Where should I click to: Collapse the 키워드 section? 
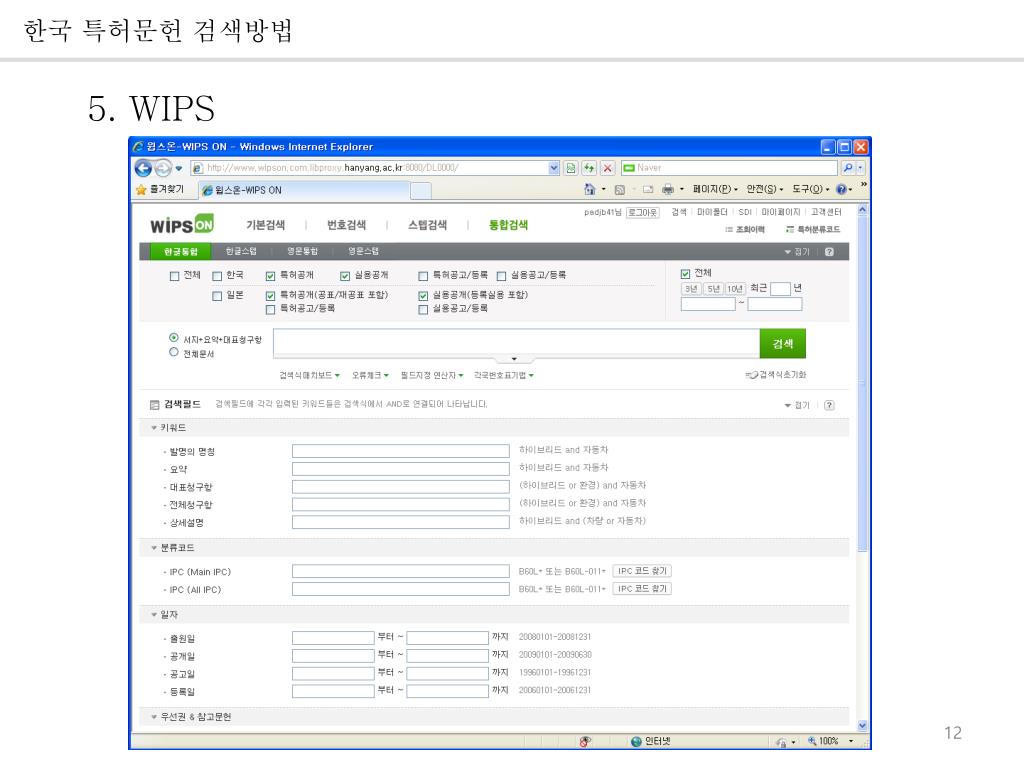click(154, 428)
